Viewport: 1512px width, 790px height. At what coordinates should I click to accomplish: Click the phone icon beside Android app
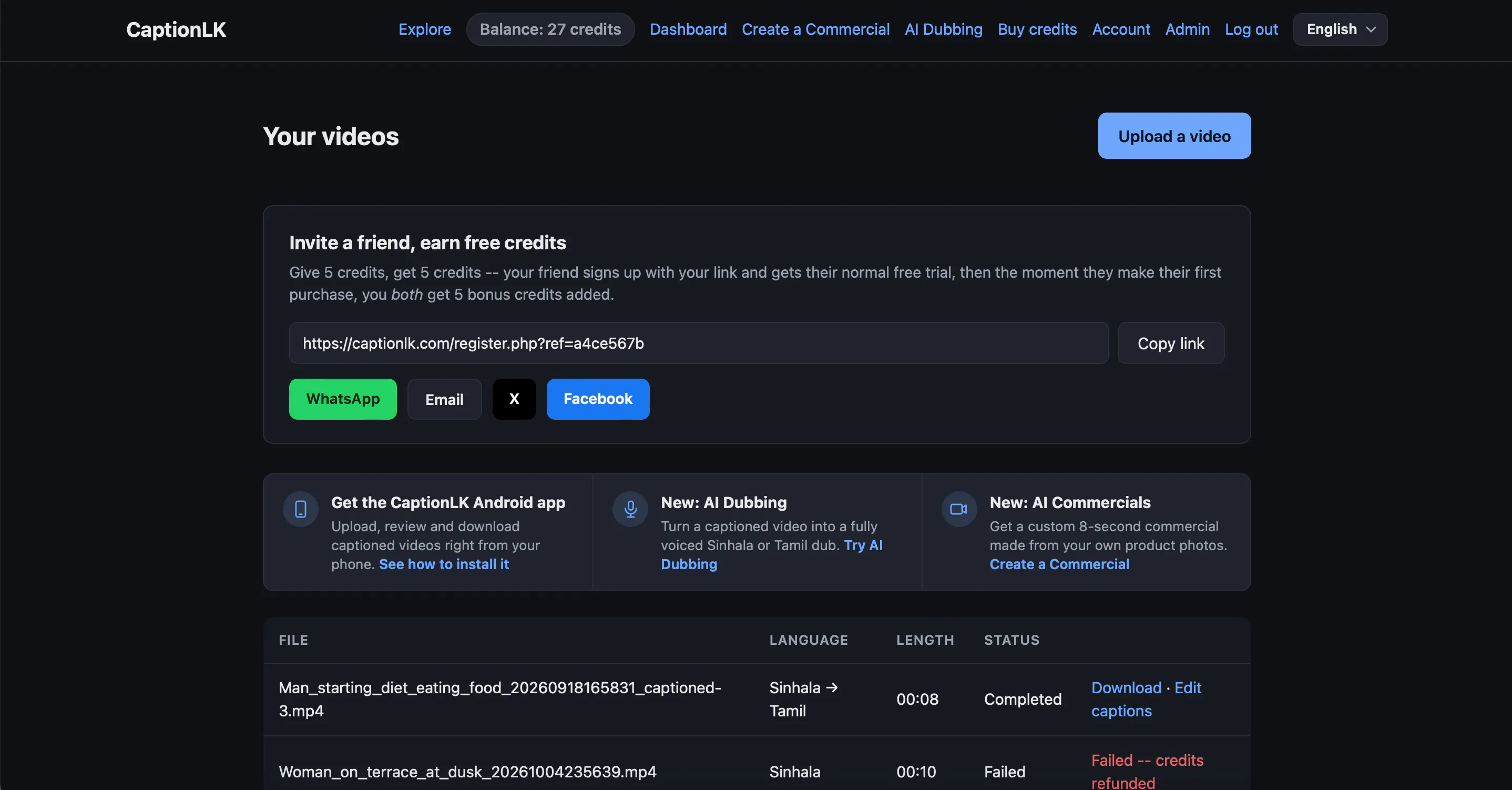301,509
